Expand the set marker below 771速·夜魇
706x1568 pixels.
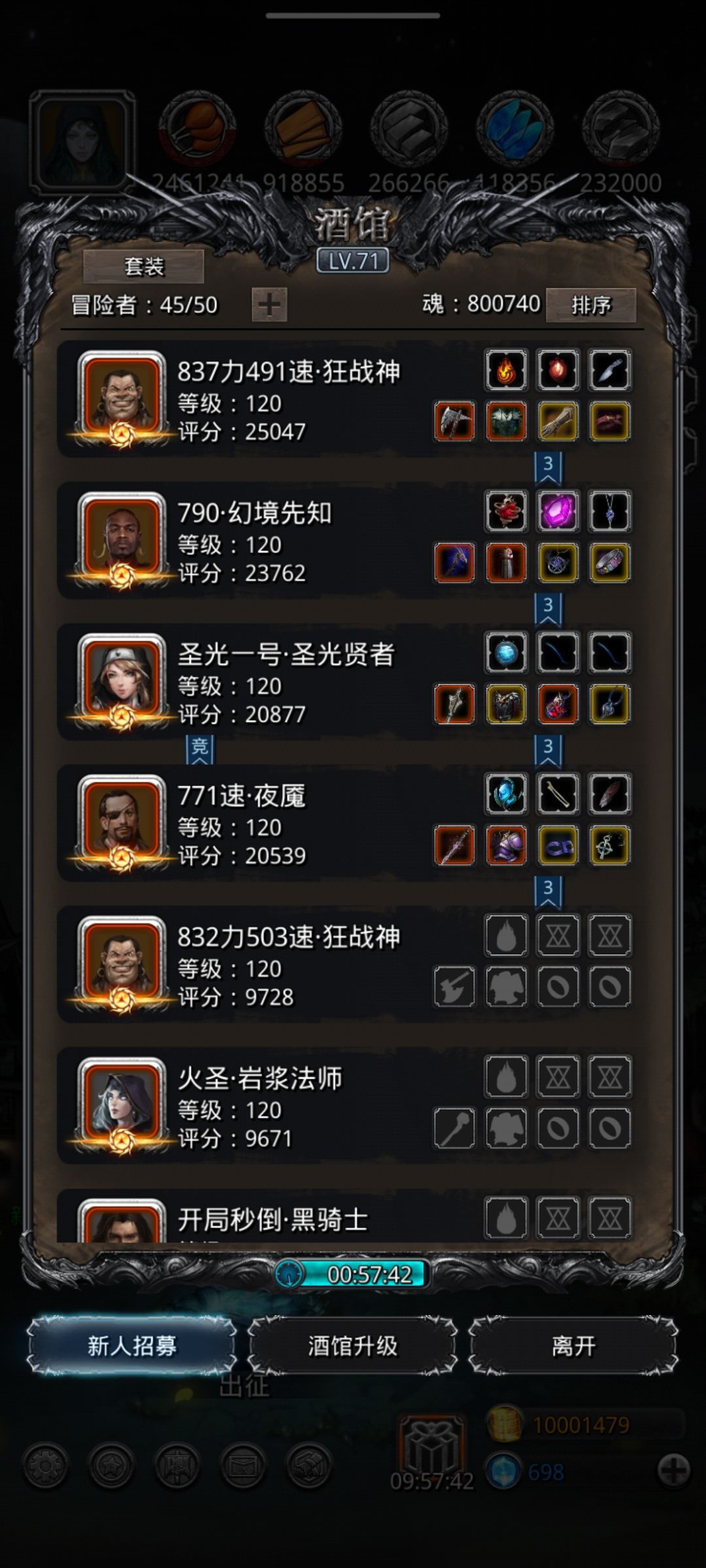click(x=548, y=891)
